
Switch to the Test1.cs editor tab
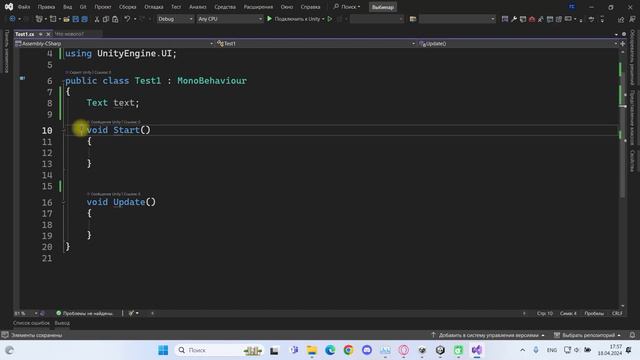(24, 34)
